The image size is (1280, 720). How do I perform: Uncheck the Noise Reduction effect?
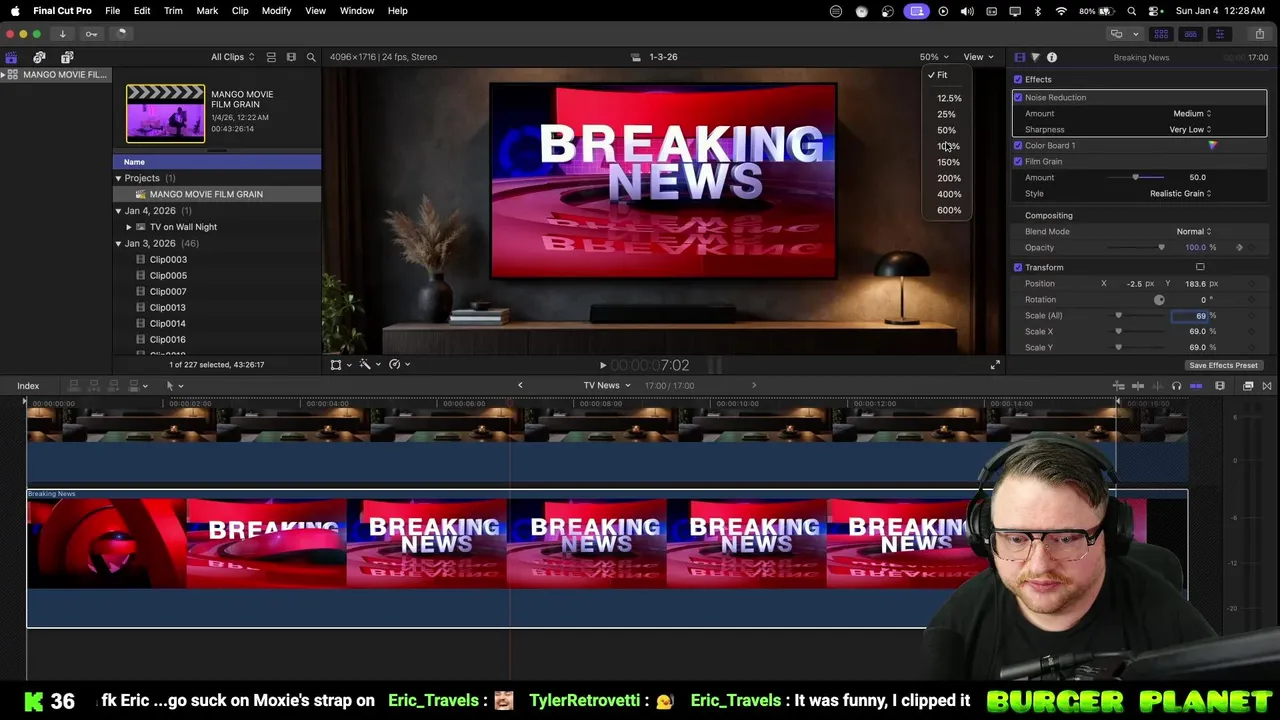[1018, 97]
